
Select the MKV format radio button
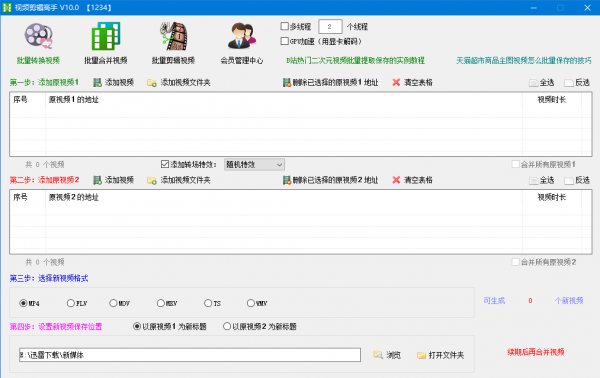coord(160,303)
